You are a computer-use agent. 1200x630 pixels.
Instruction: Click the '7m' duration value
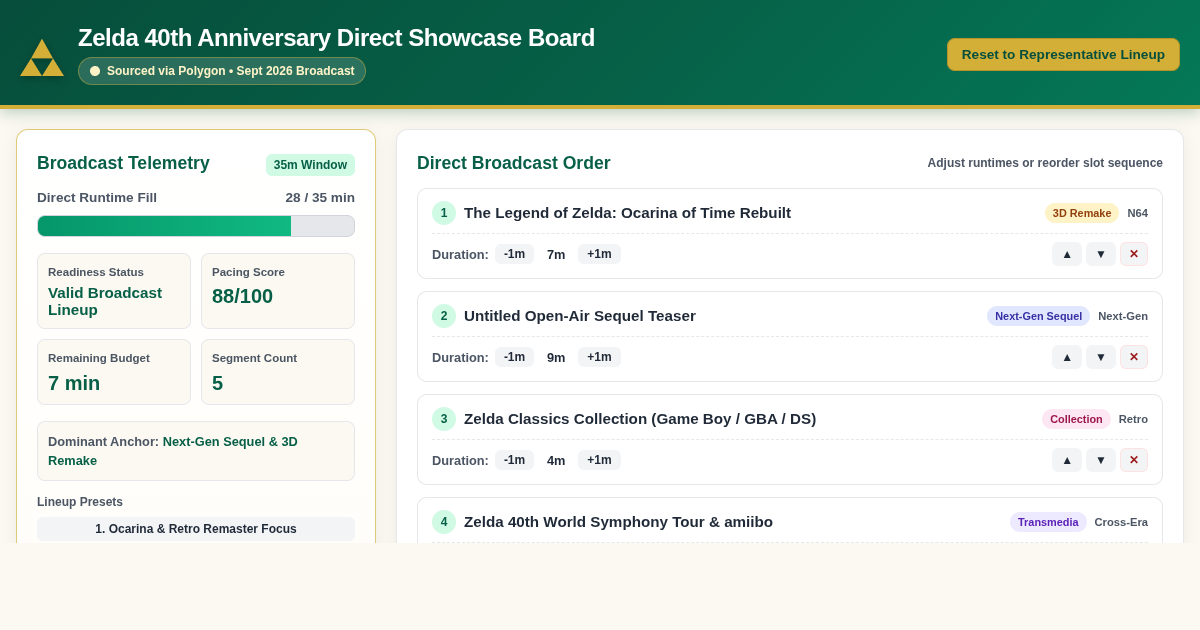pos(556,254)
